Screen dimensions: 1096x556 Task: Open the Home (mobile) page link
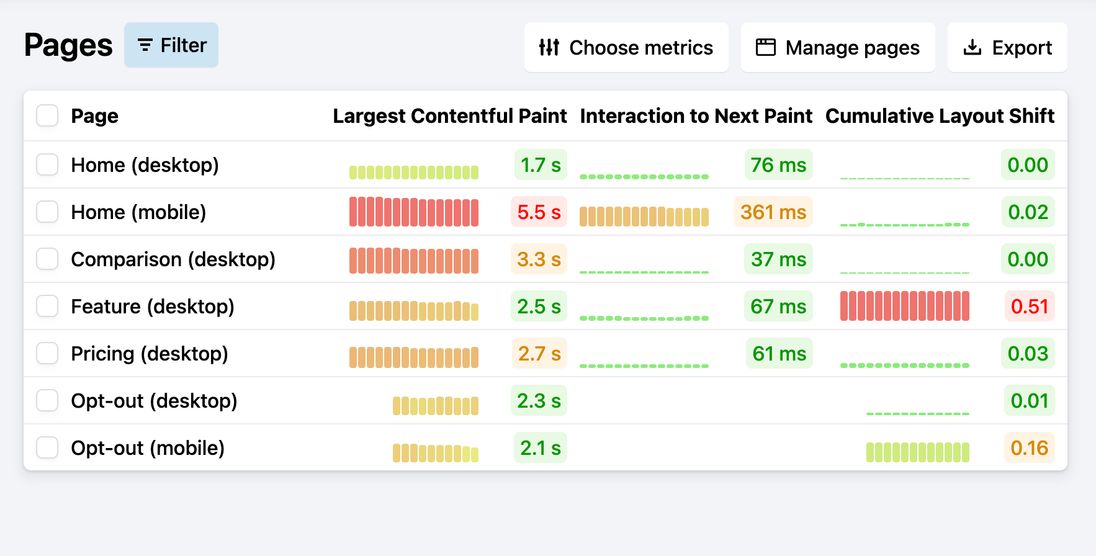coord(138,212)
